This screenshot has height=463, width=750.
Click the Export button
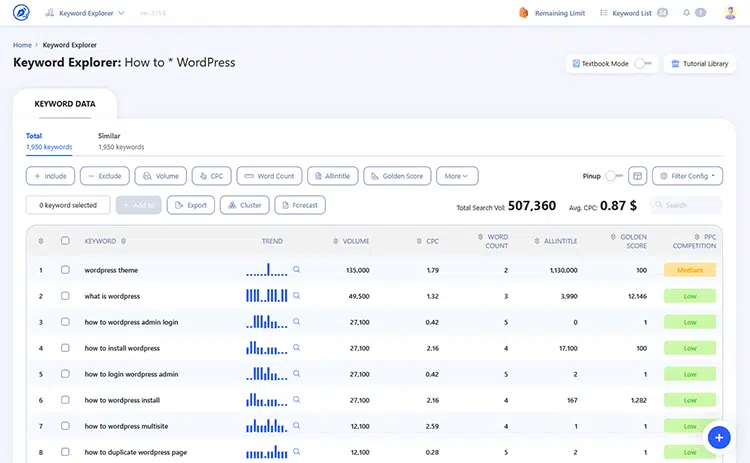pyautogui.click(x=191, y=205)
